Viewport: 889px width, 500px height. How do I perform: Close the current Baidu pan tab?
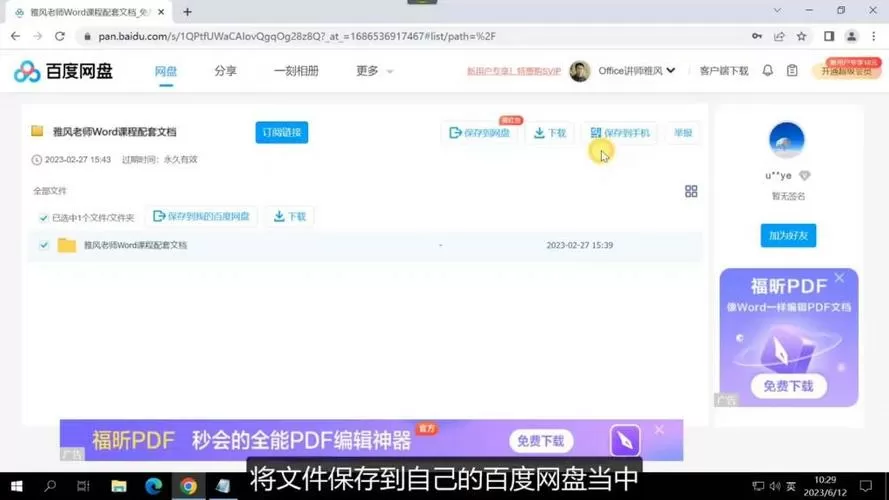[x=161, y=12]
